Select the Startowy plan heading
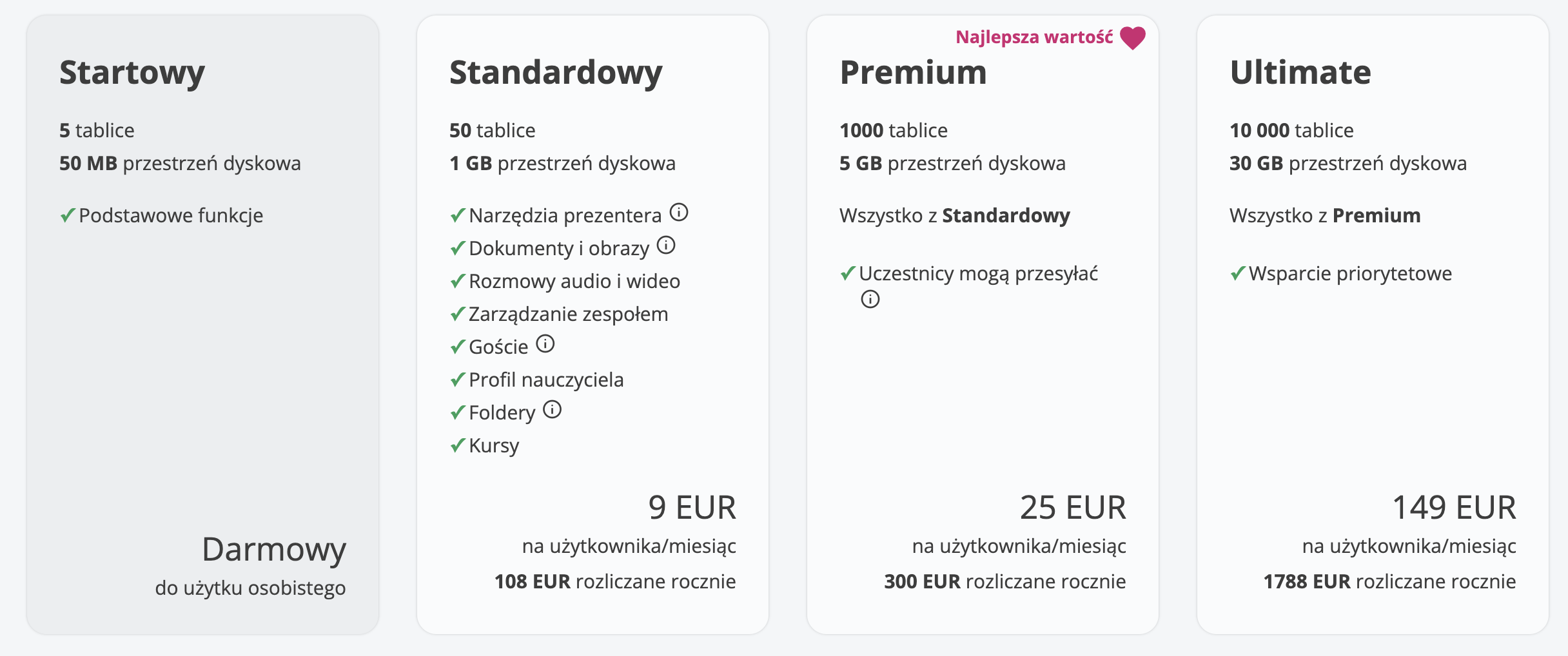 click(x=132, y=72)
